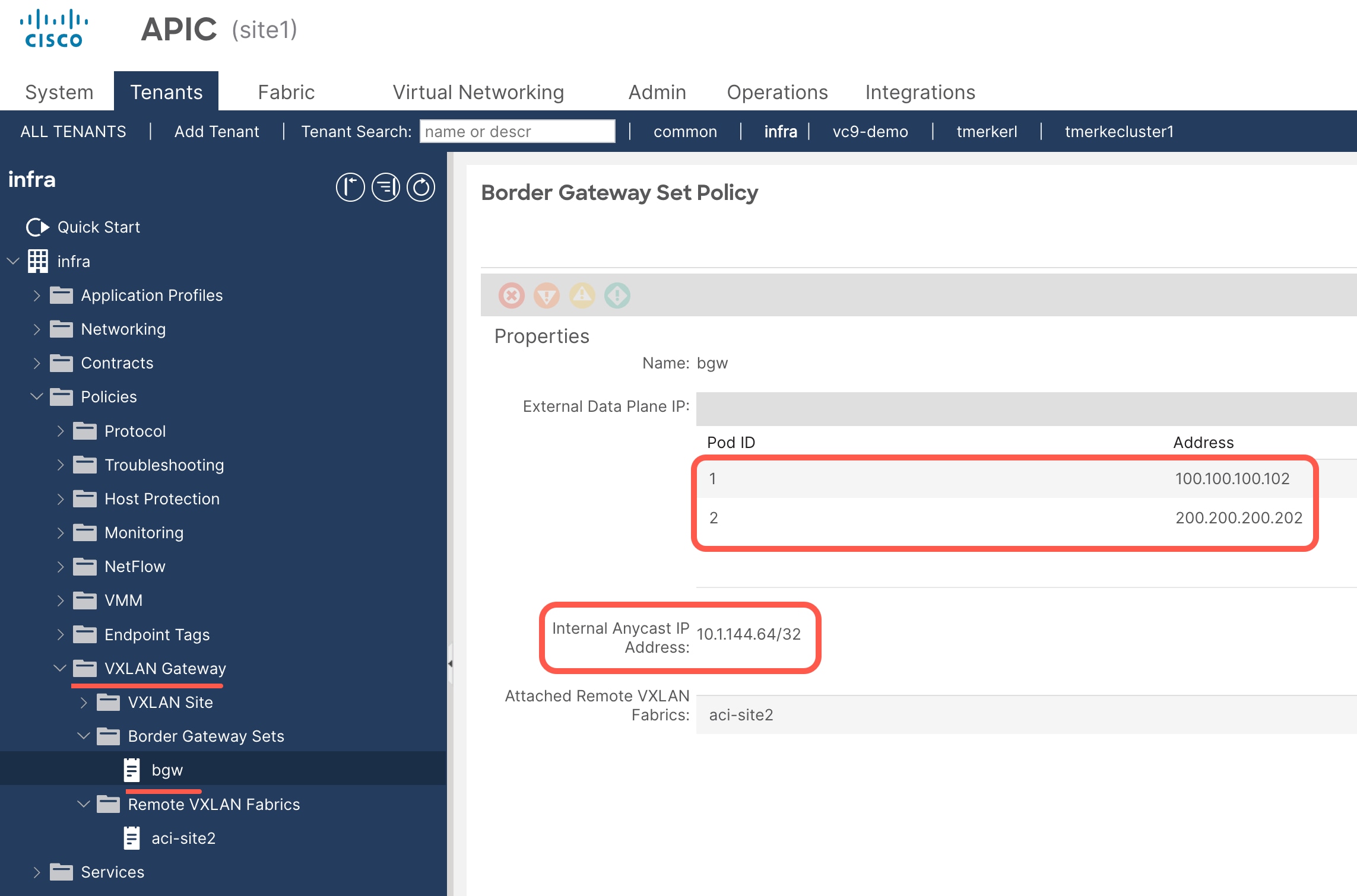Viewport: 1357px width, 896px height.
Task: Collapse the infra tenant tree node
Action: click(x=13, y=261)
